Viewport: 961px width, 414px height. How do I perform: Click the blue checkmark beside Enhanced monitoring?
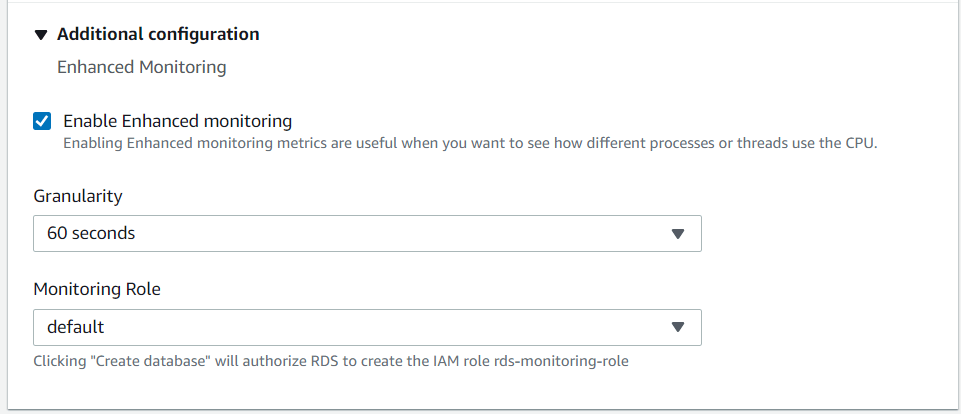coord(42,121)
